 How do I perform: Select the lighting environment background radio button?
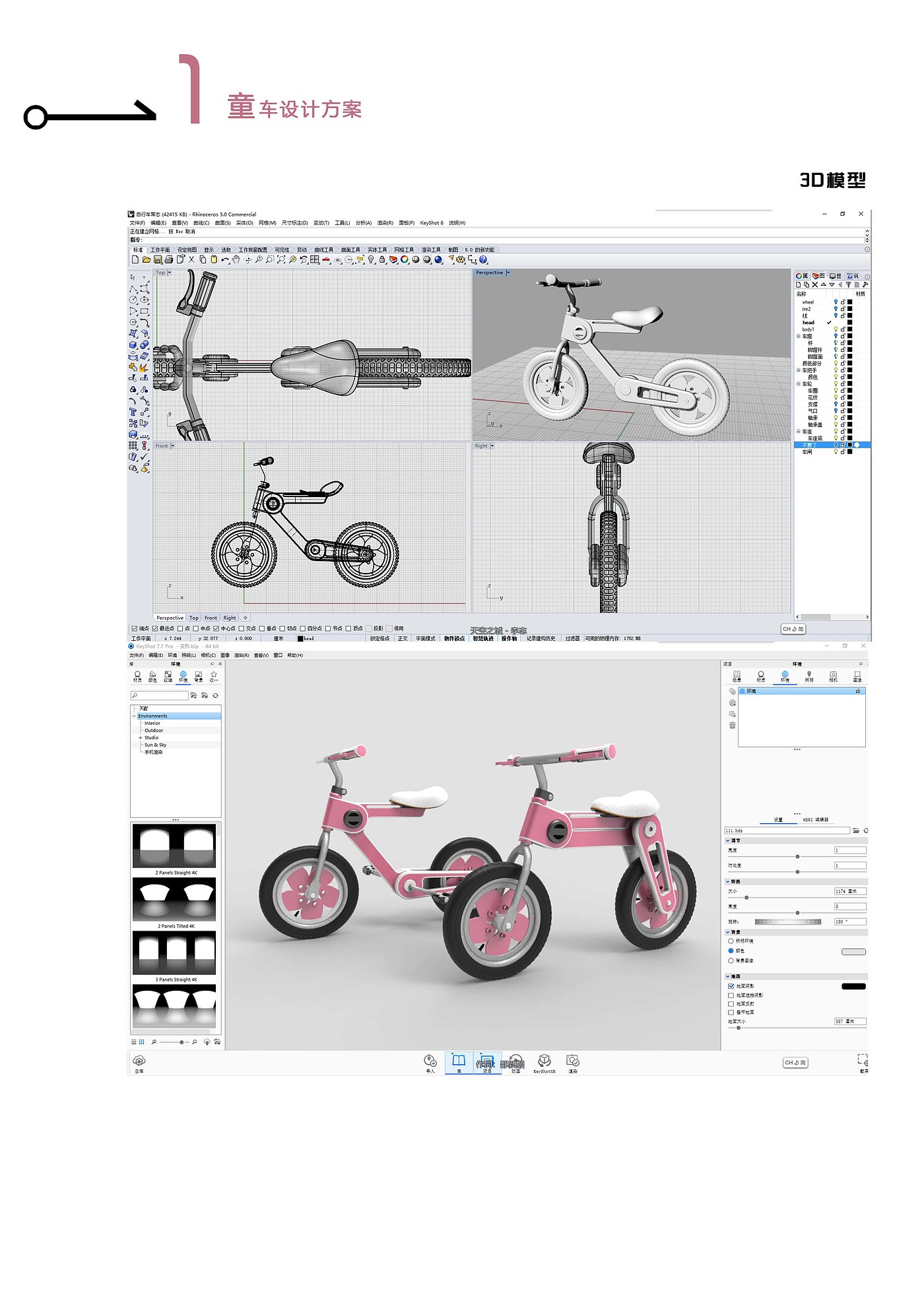coord(731,941)
